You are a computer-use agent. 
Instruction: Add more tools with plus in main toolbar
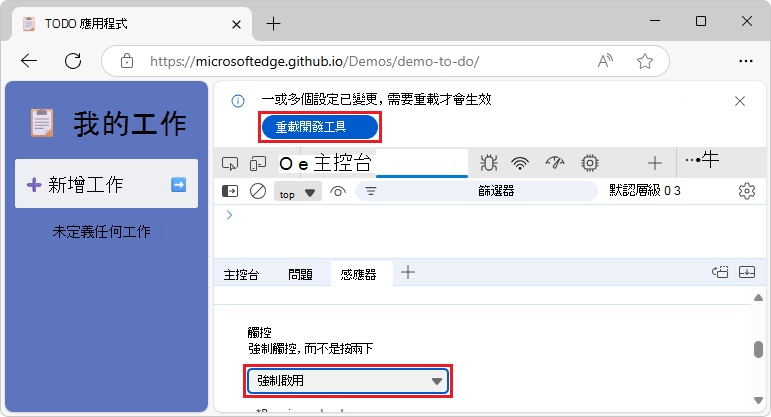(x=655, y=163)
